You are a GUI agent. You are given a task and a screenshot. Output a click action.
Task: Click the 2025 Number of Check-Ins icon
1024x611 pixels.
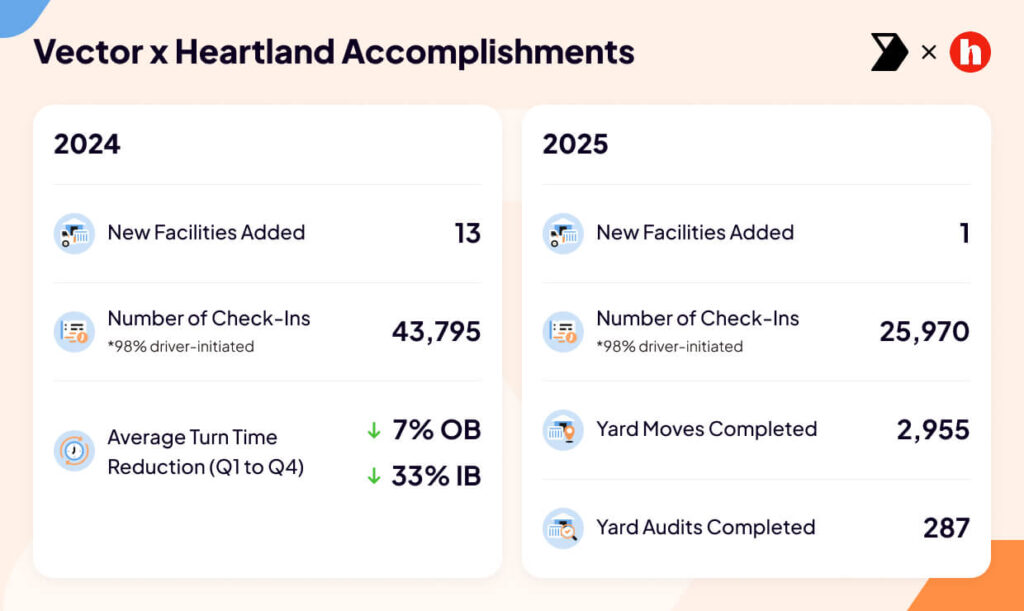pos(562,332)
